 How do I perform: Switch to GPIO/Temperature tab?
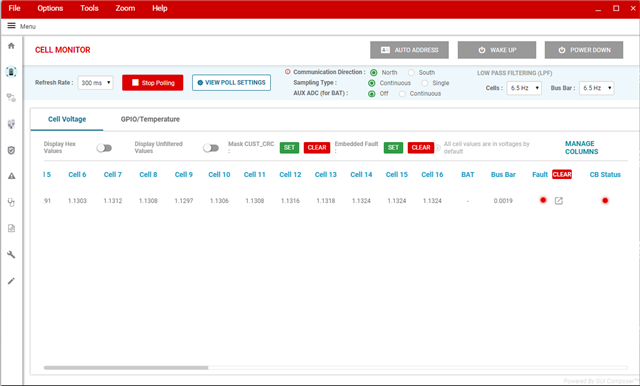pos(150,119)
